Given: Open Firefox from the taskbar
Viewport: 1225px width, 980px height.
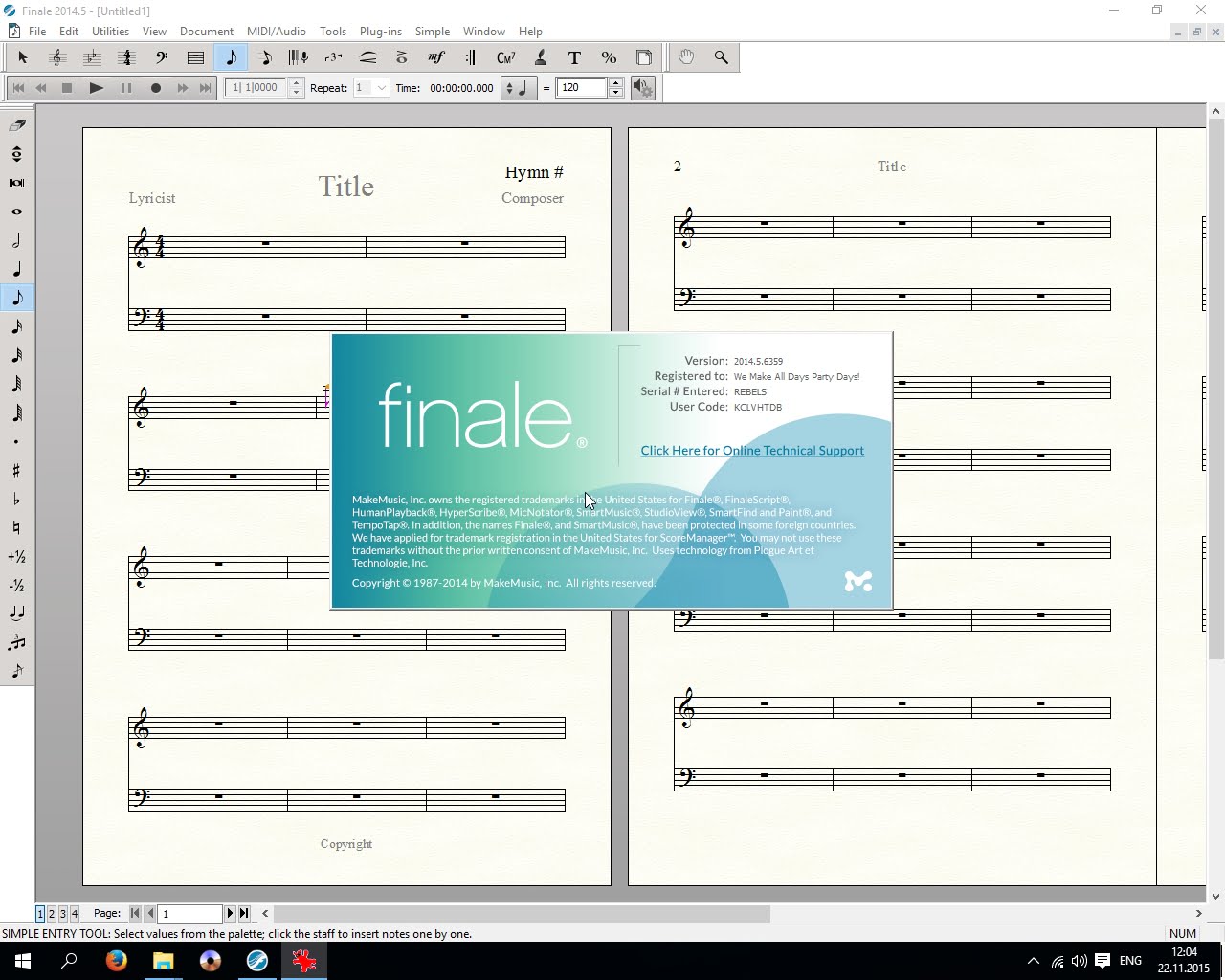Looking at the screenshot, I should [x=117, y=961].
